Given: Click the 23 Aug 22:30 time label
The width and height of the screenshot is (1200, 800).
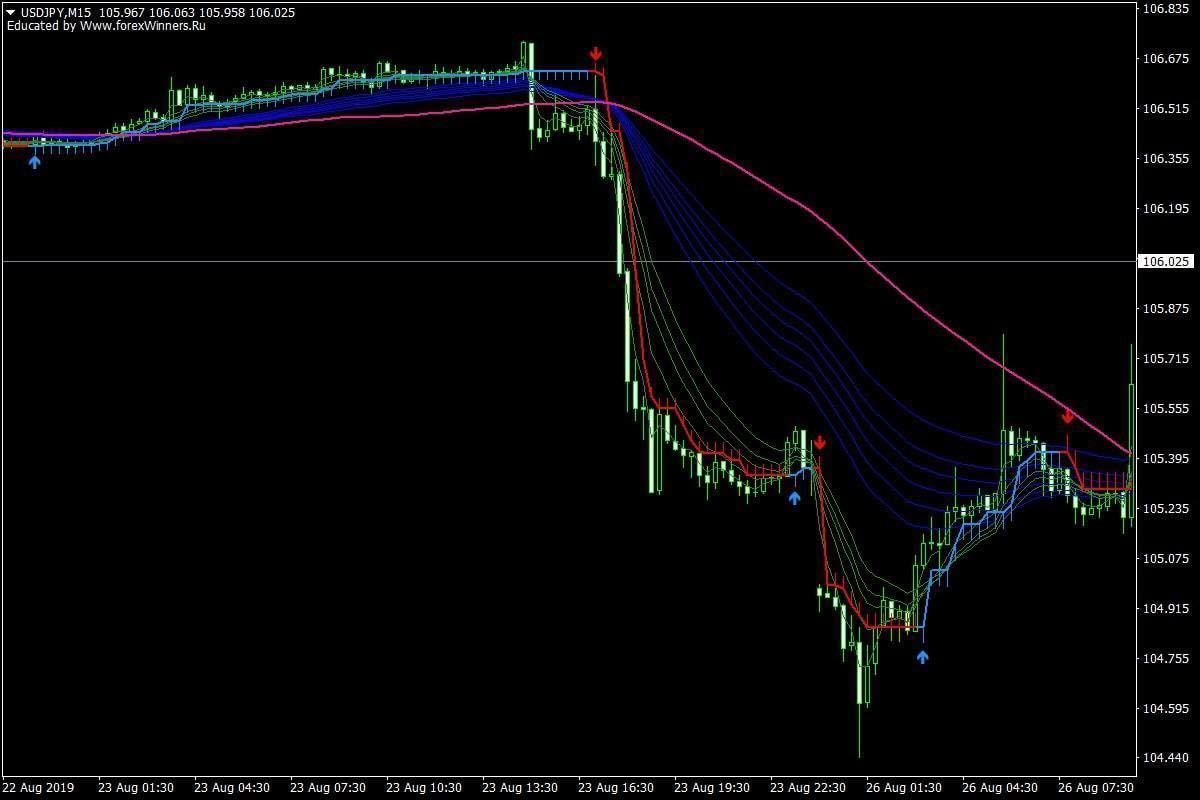Looking at the screenshot, I should tap(808, 788).
